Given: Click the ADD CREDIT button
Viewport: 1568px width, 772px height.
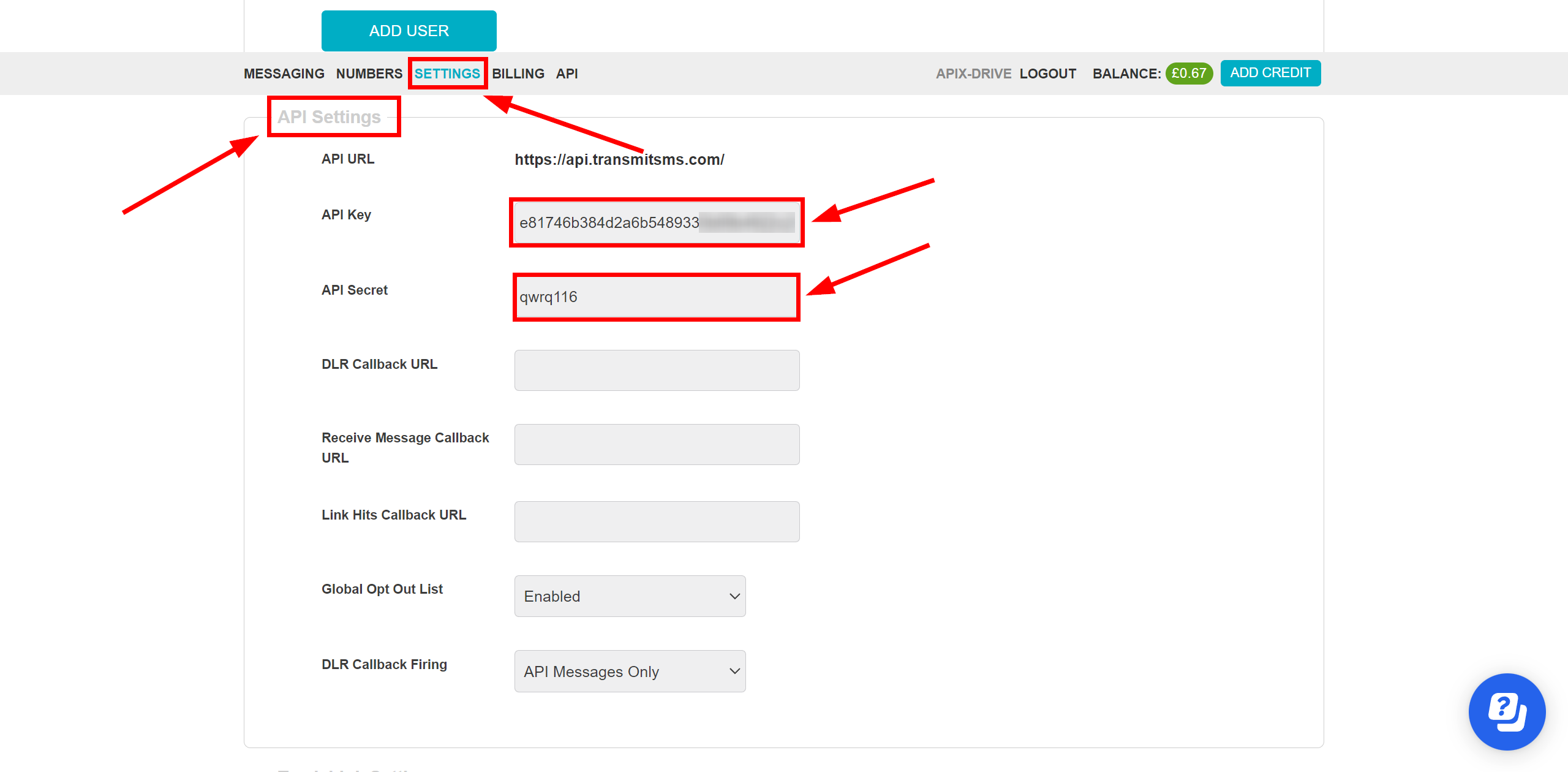Looking at the screenshot, I should (1270, 73).
